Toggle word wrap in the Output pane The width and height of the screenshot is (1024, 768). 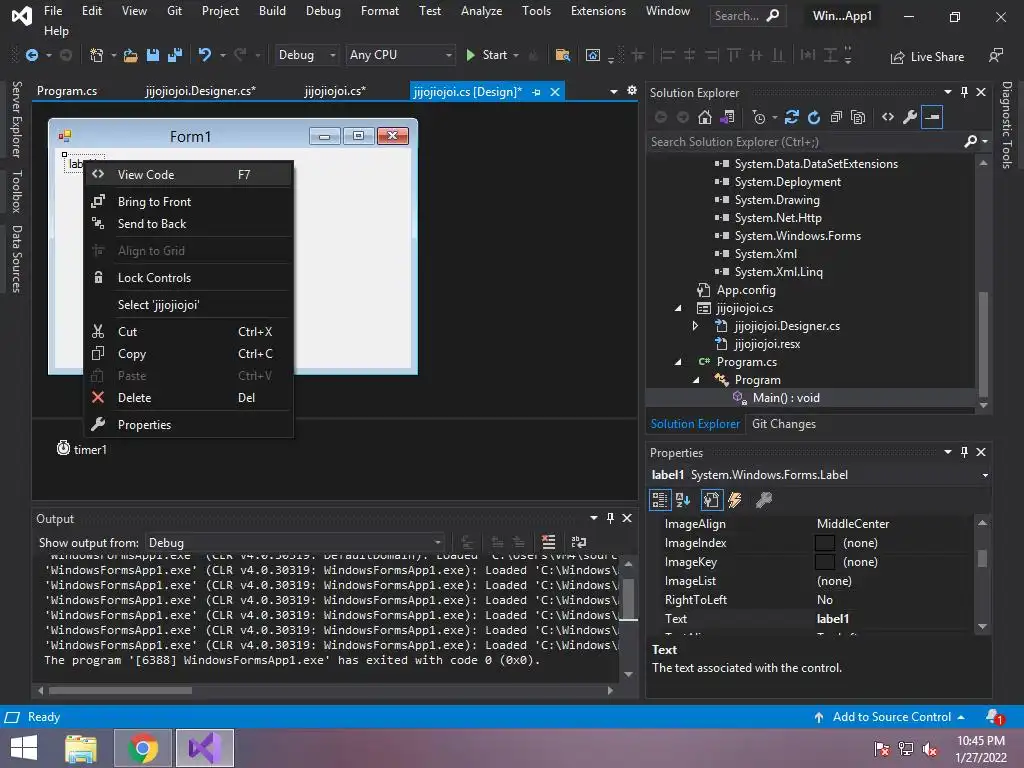579,542
